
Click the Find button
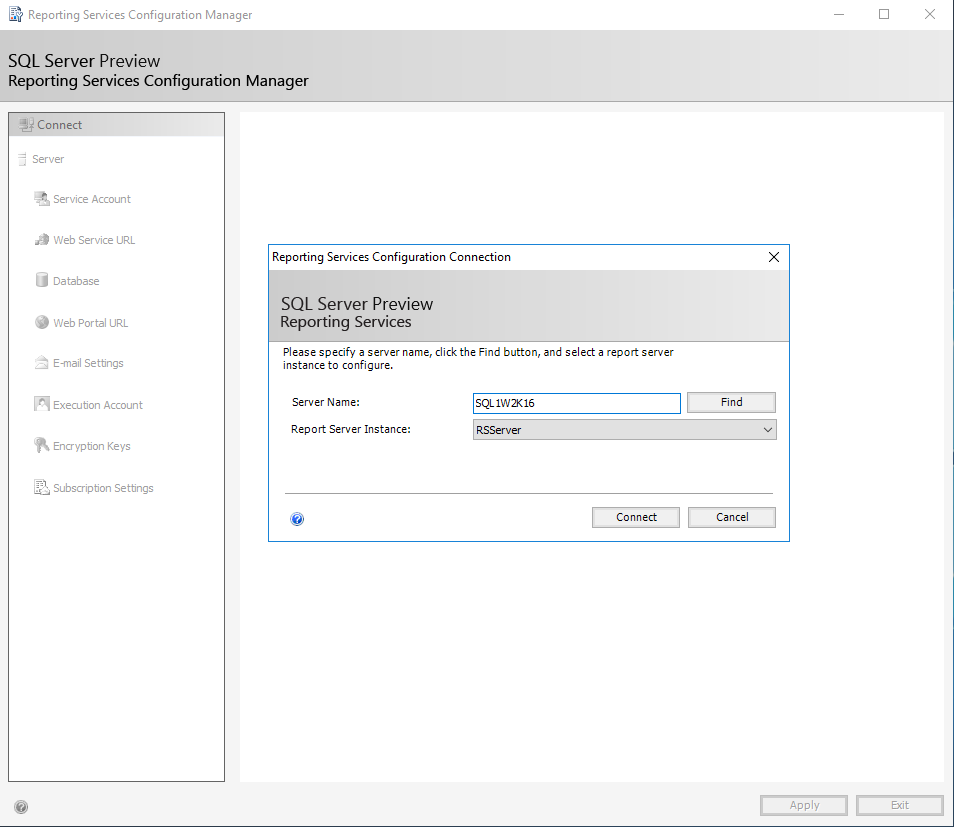click(731, 402)
